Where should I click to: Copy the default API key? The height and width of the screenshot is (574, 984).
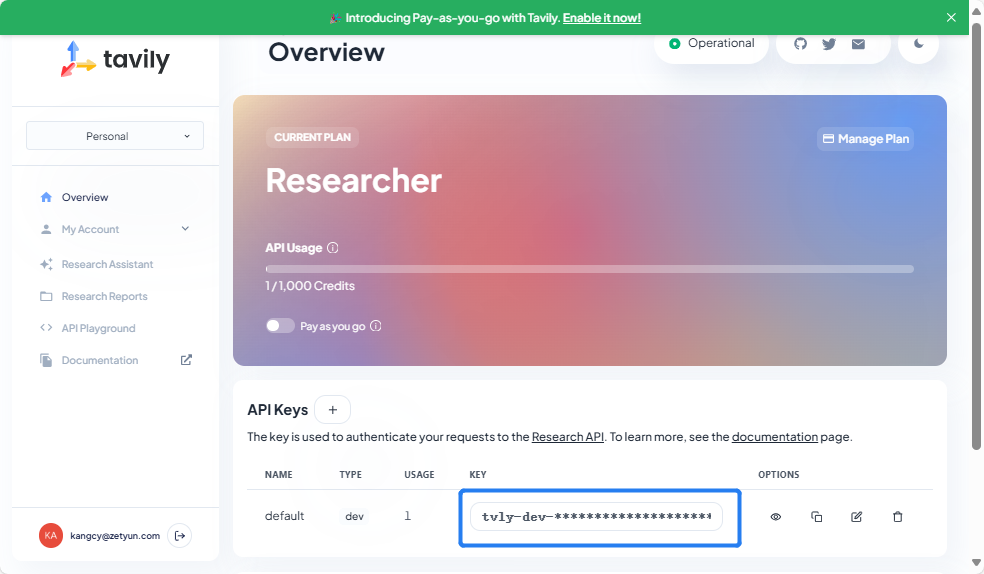(x=817, y=517)
